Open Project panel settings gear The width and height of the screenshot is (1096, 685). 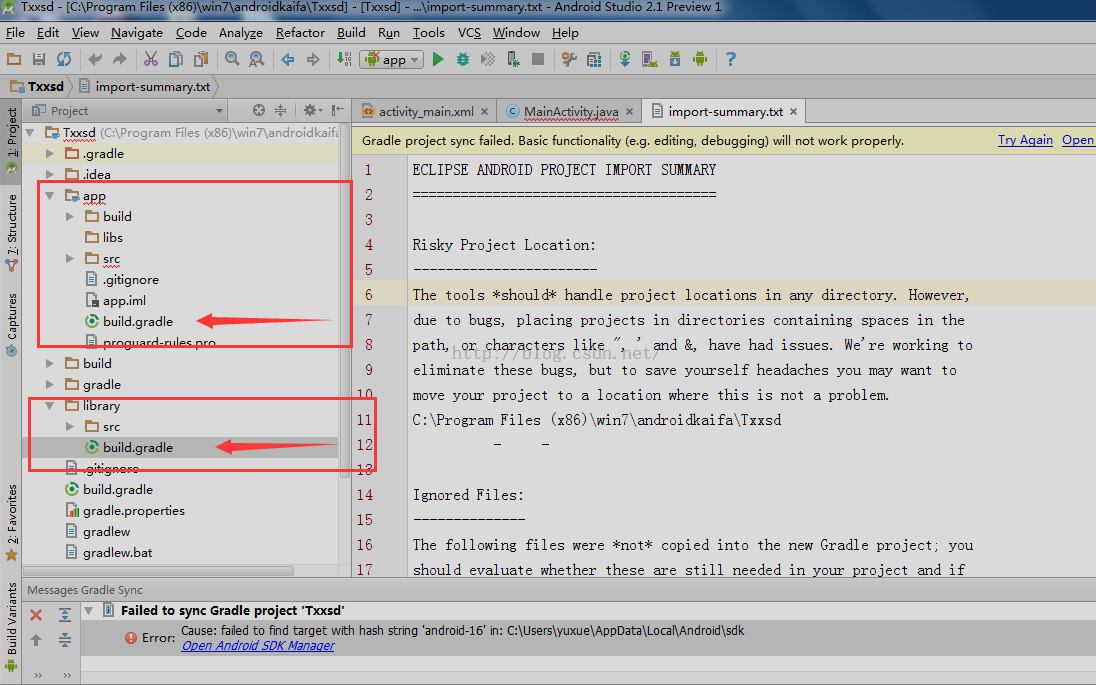coord(312,110)
